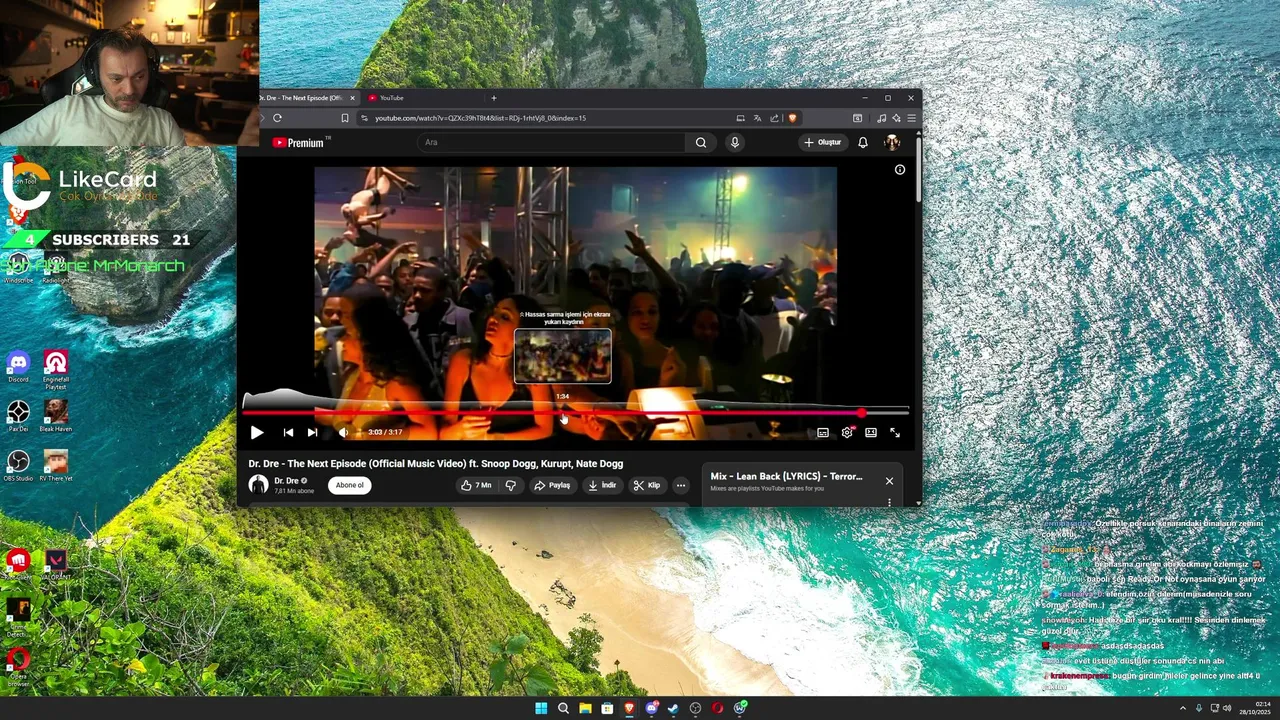1280x720 pixels.
Task: Open Discord desktop shortcut
Action: click(x=18, y=366)
